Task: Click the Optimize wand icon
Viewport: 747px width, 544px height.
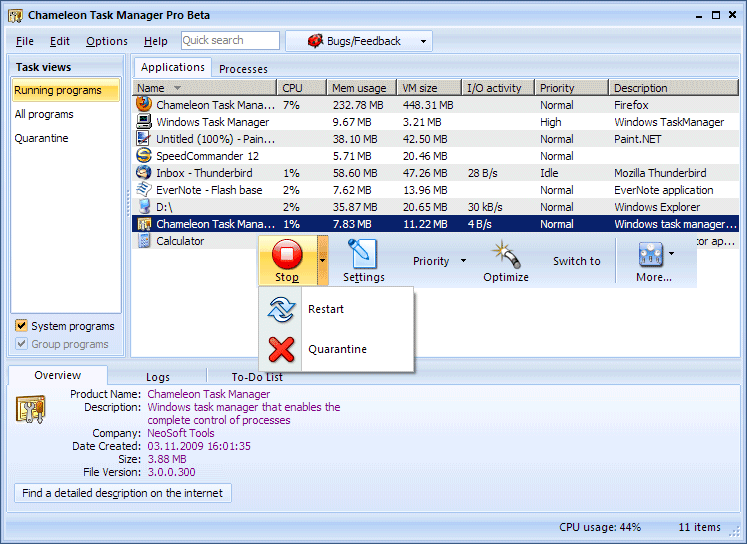Action: (506, 255)
